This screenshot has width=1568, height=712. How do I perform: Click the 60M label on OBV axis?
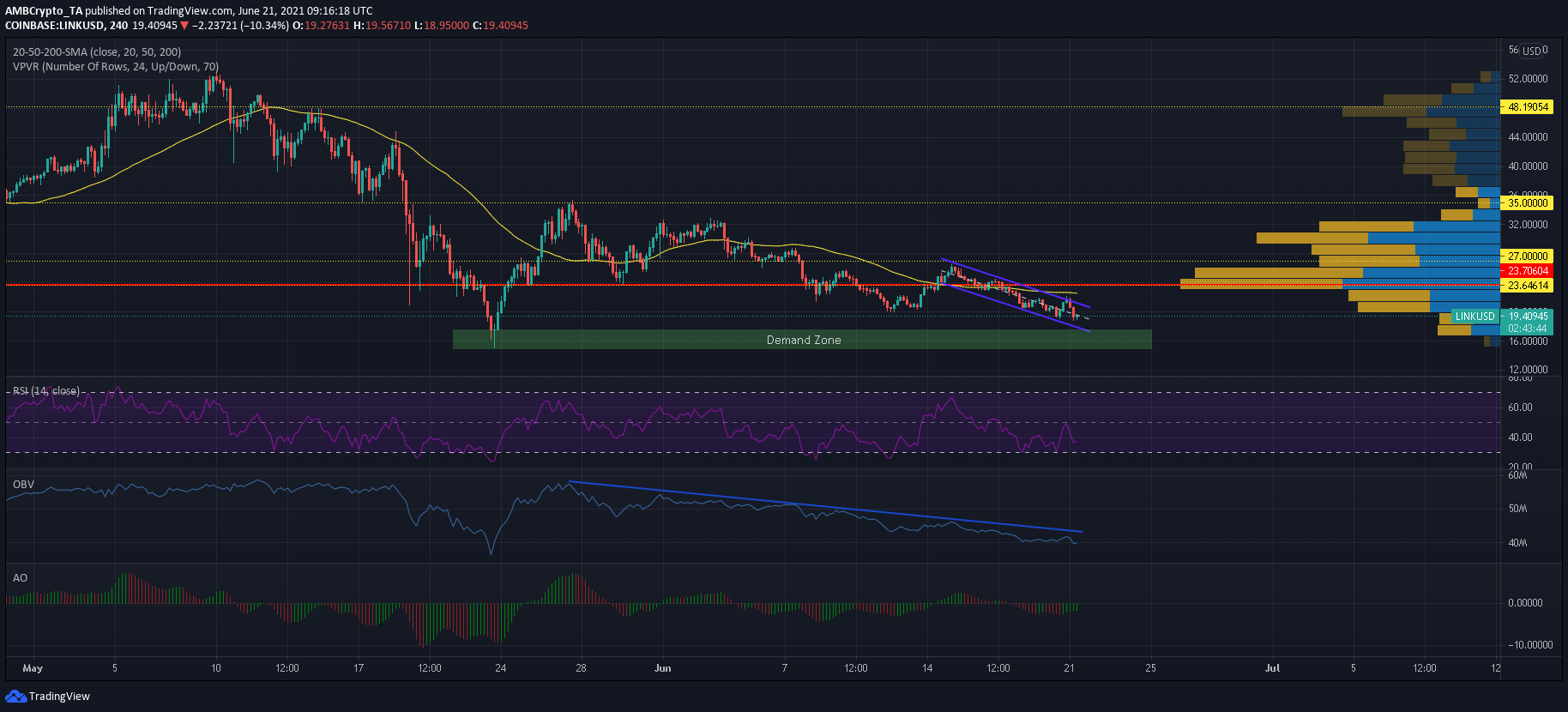pyautogui.click(x=1517, y=475)
